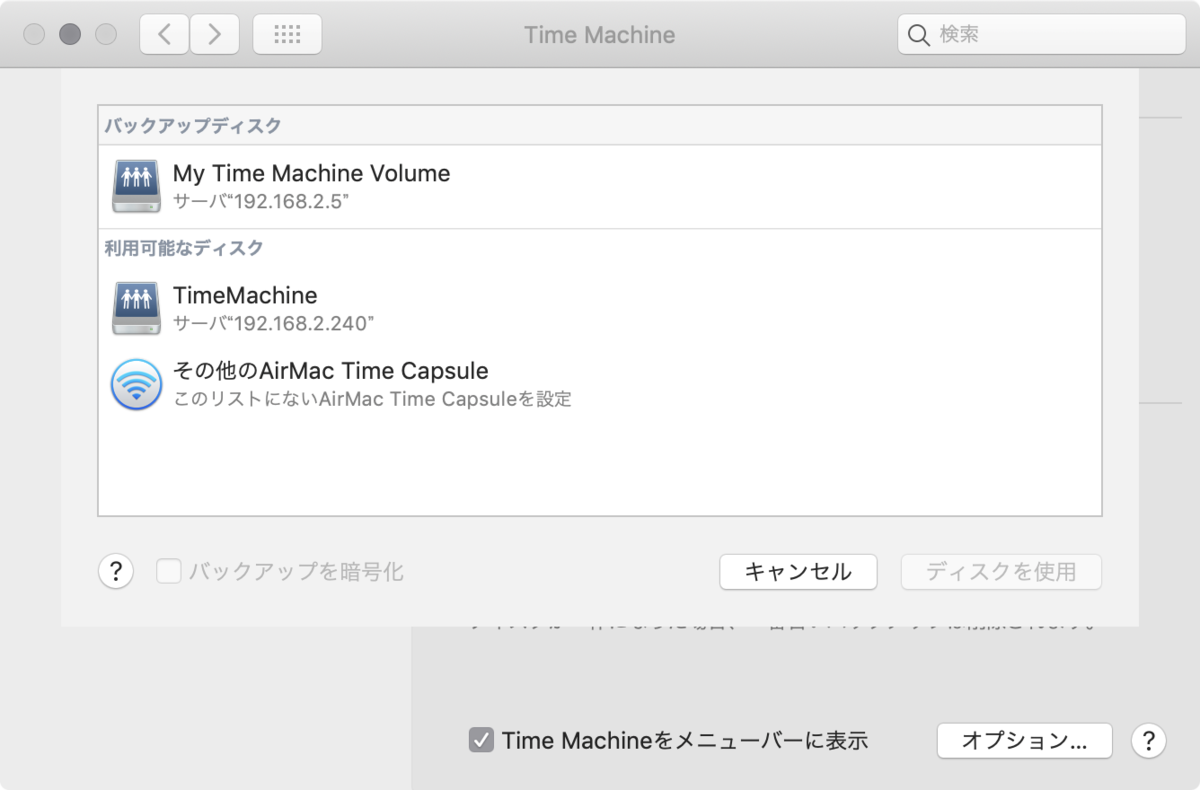
Task: Enable the バックアップを暗号化 checkbox
Action: point(169,572)
